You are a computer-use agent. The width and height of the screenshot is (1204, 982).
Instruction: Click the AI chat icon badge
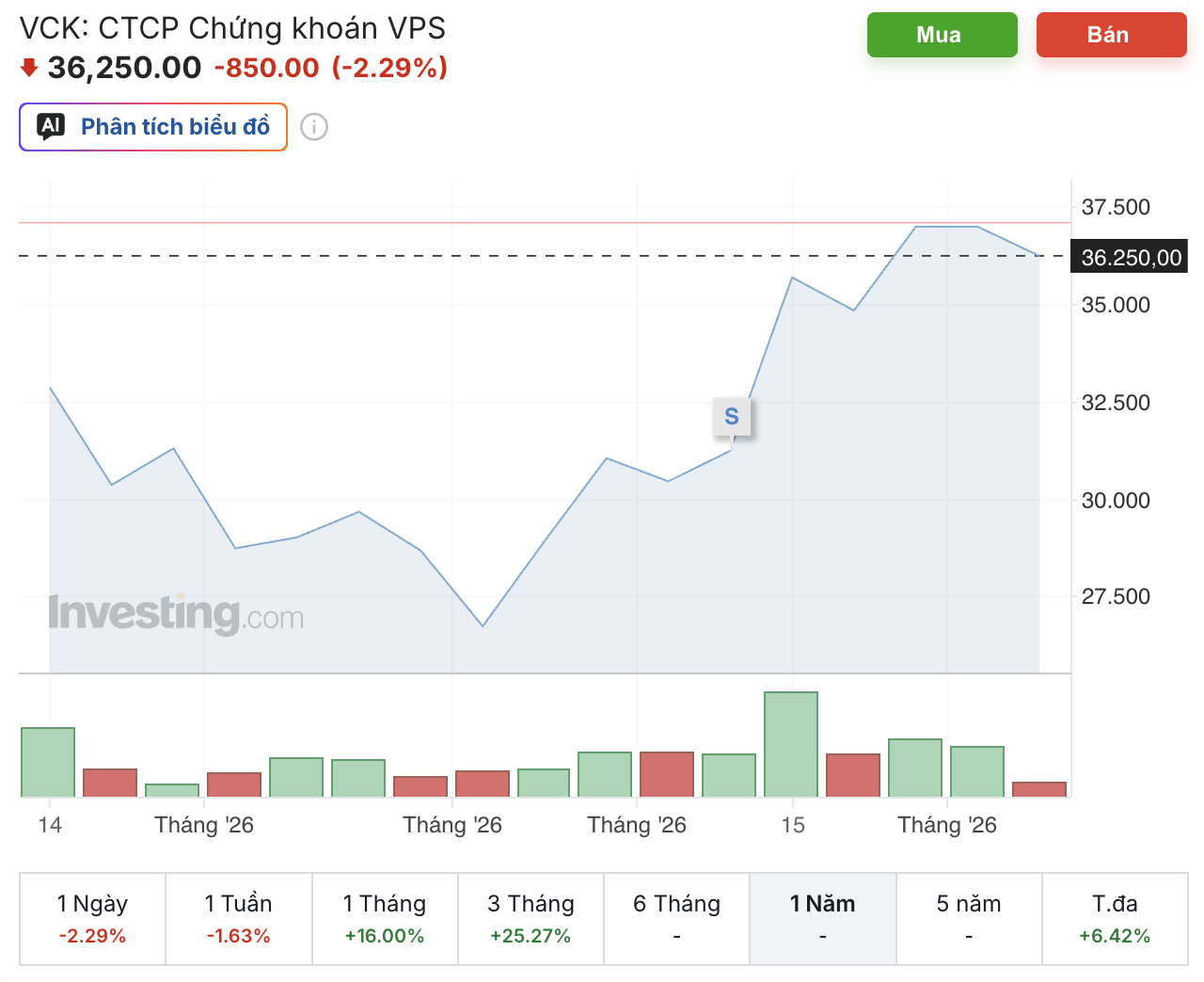tap(51, 126)
